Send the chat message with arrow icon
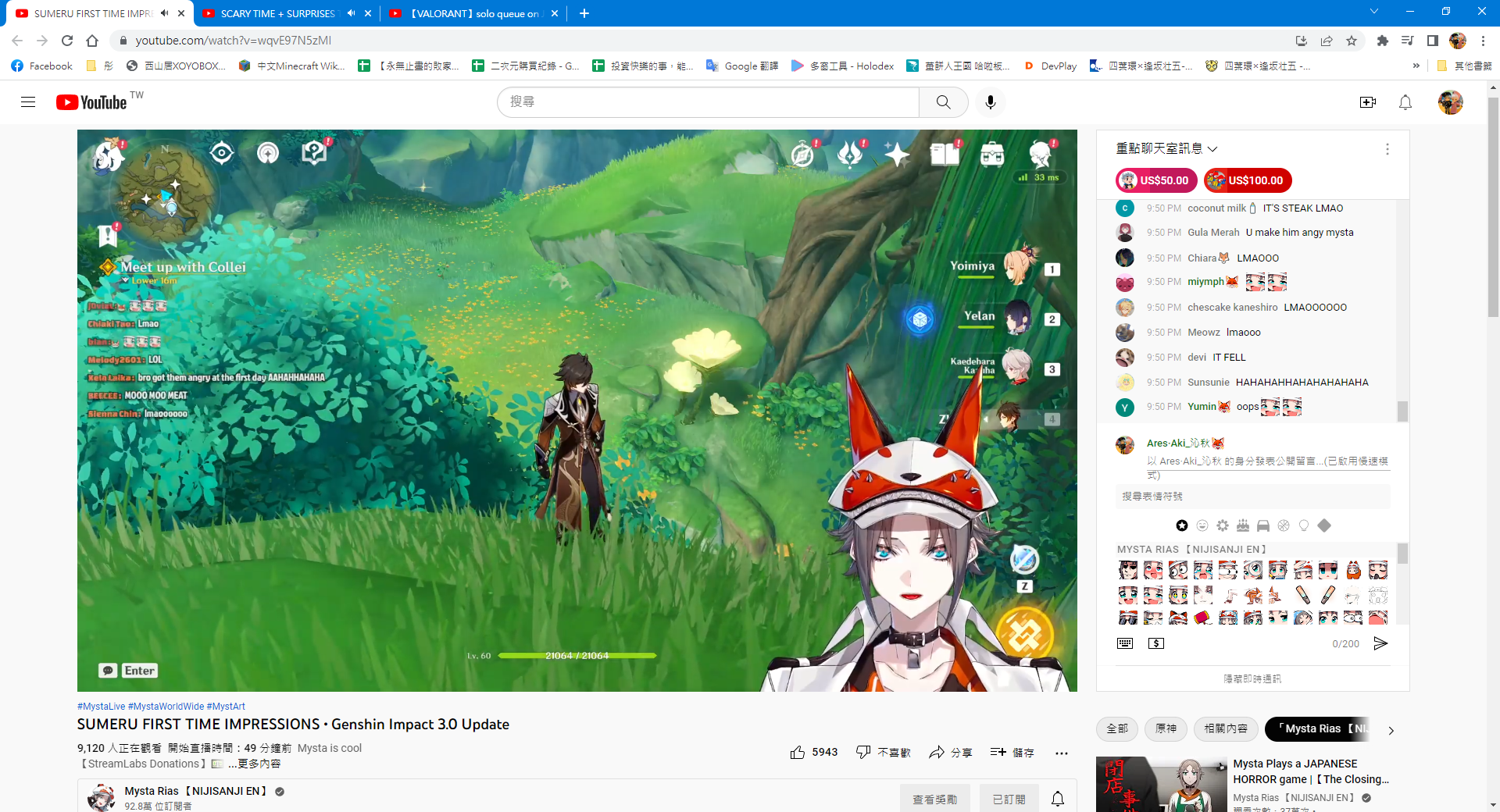Image resolution: width=1500 pixels, height=812 pixels. (1380, 643)
